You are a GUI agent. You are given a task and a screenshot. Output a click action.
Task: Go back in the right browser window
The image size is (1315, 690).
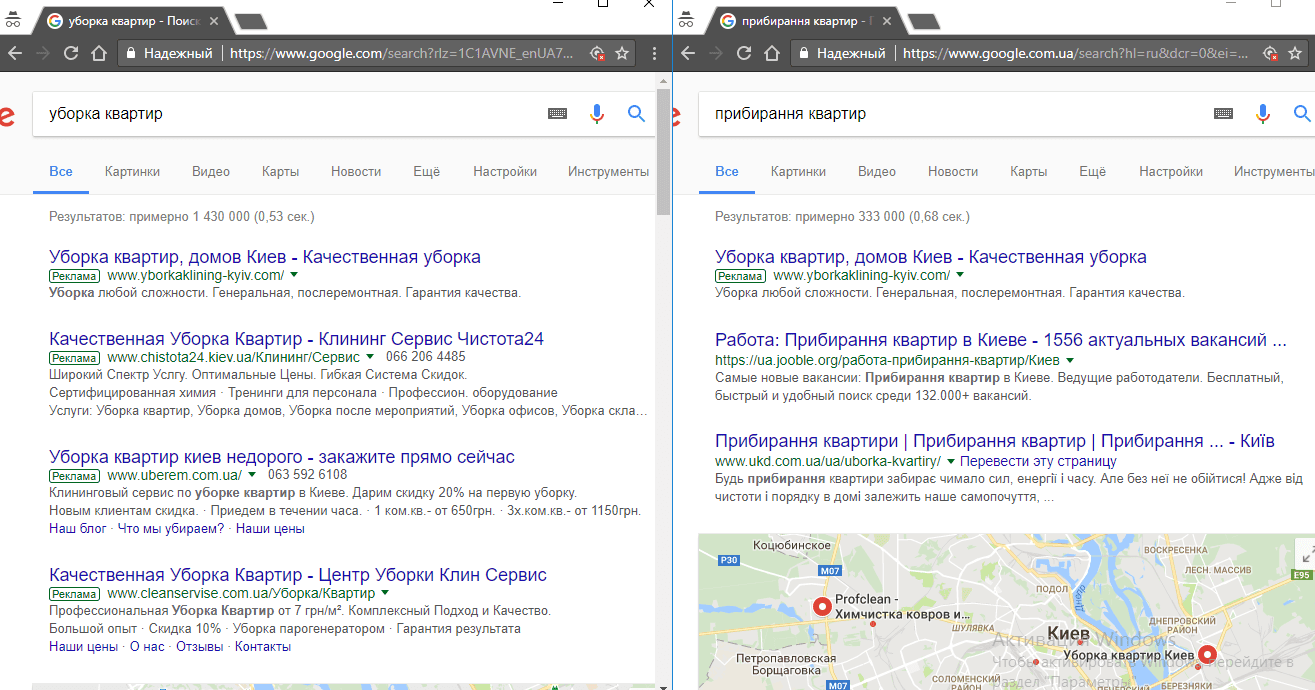click(x=687, y=53)
